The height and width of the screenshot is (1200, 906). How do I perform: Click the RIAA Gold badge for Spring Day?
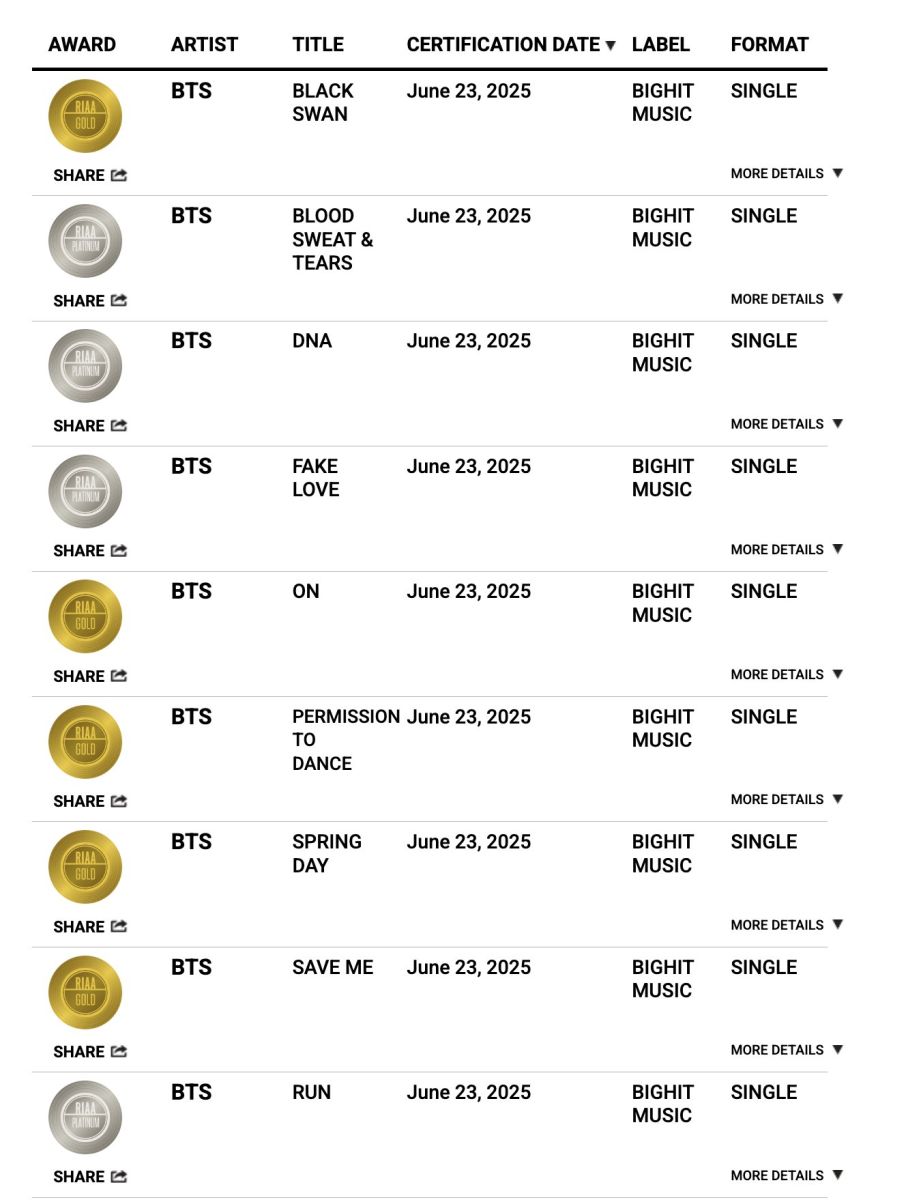[x=85, y=867]
